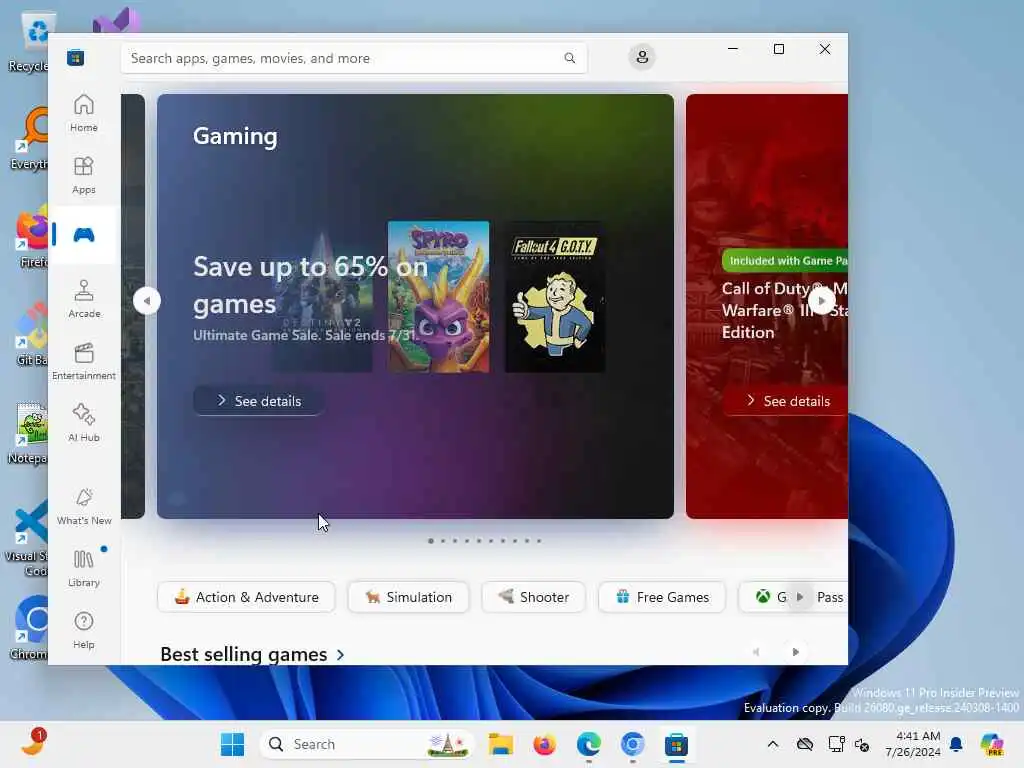This screenshot has height=768, width=1024.
Task: Open the Windows Start menu
Action: 232,744
